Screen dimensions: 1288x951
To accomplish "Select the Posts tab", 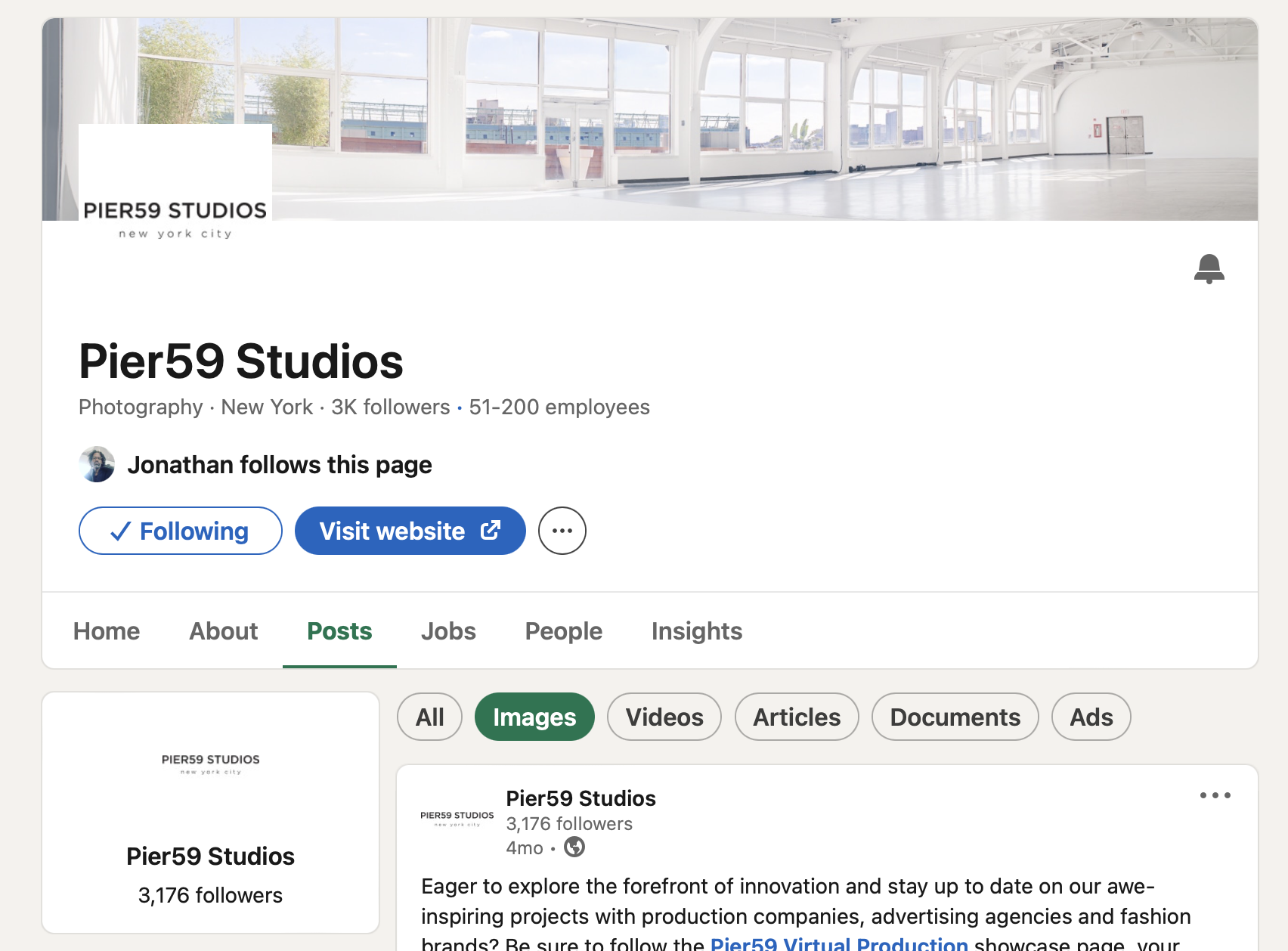I will [x=339, y=630].
